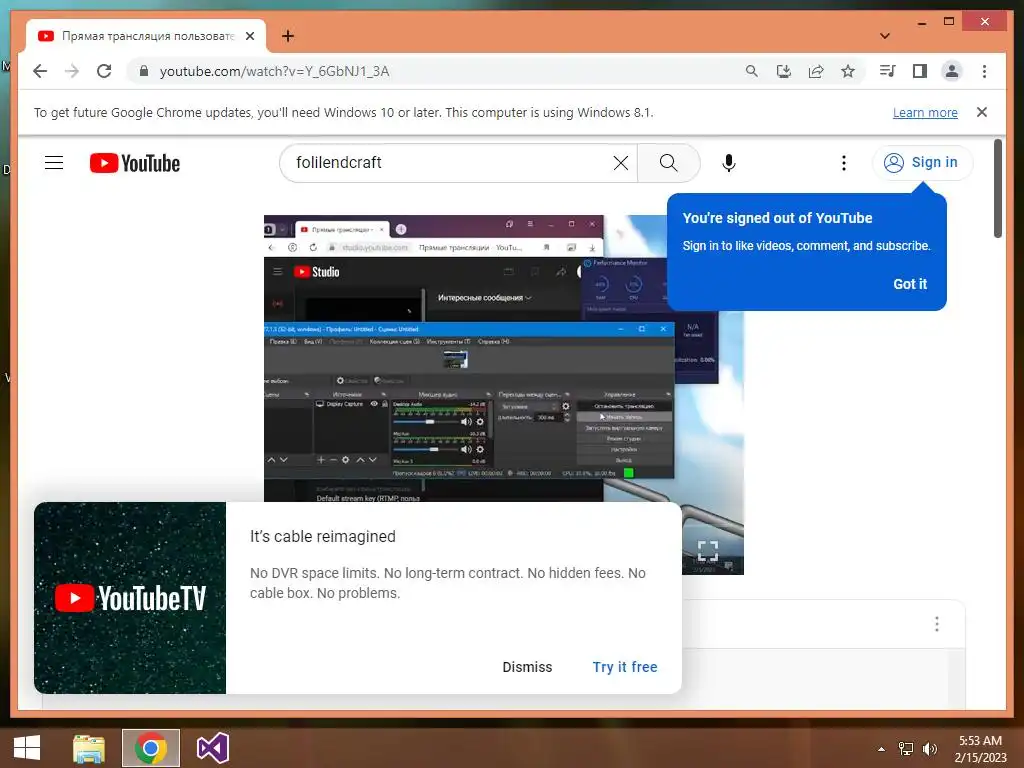Click the page vertical scrollbar
Screen dimensions: 1024x768
tap(997, 189)
